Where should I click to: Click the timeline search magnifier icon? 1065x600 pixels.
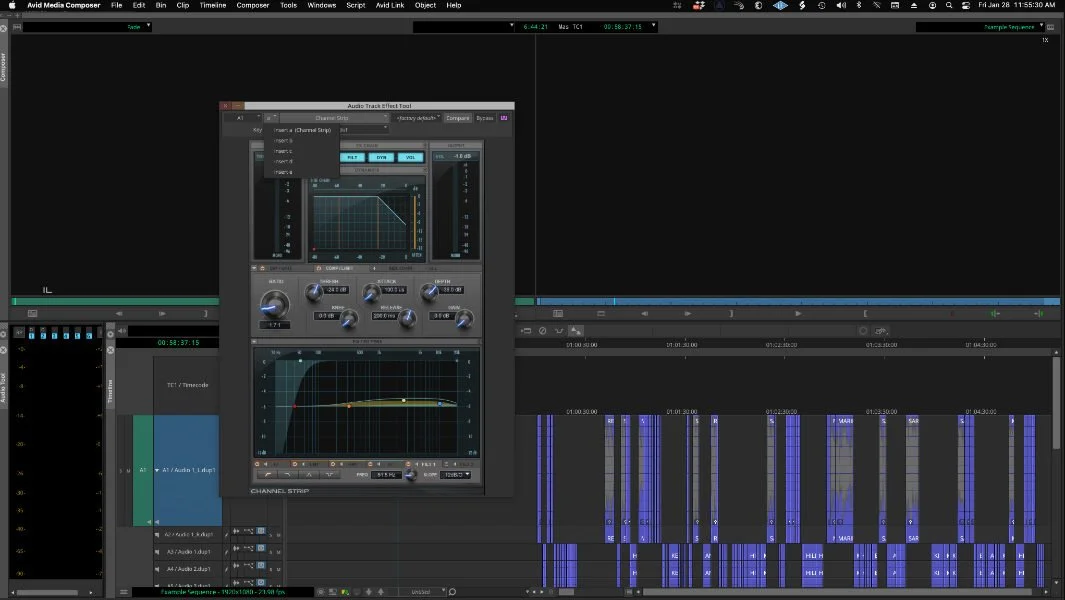tap(452, 592)
